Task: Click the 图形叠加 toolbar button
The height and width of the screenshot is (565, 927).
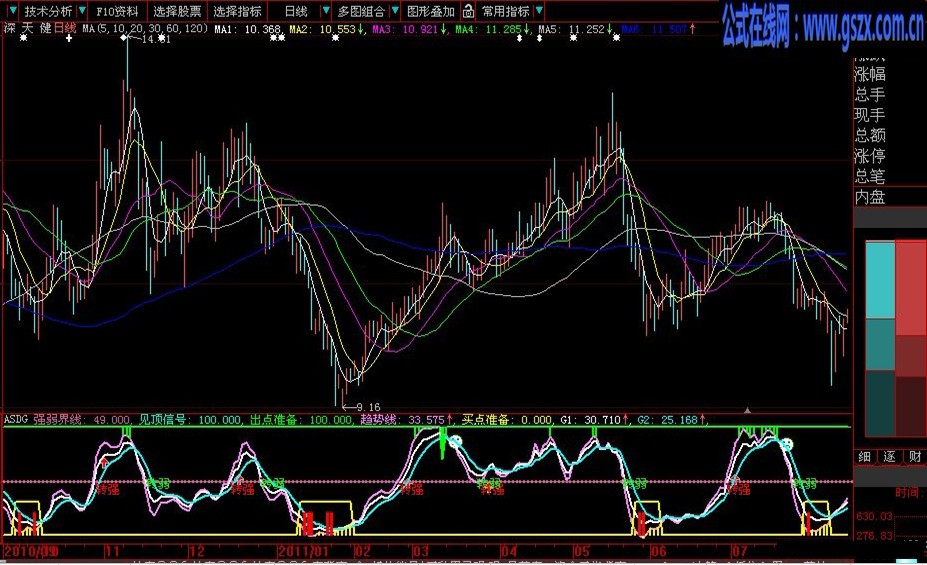Action: [x=432, y=11]
